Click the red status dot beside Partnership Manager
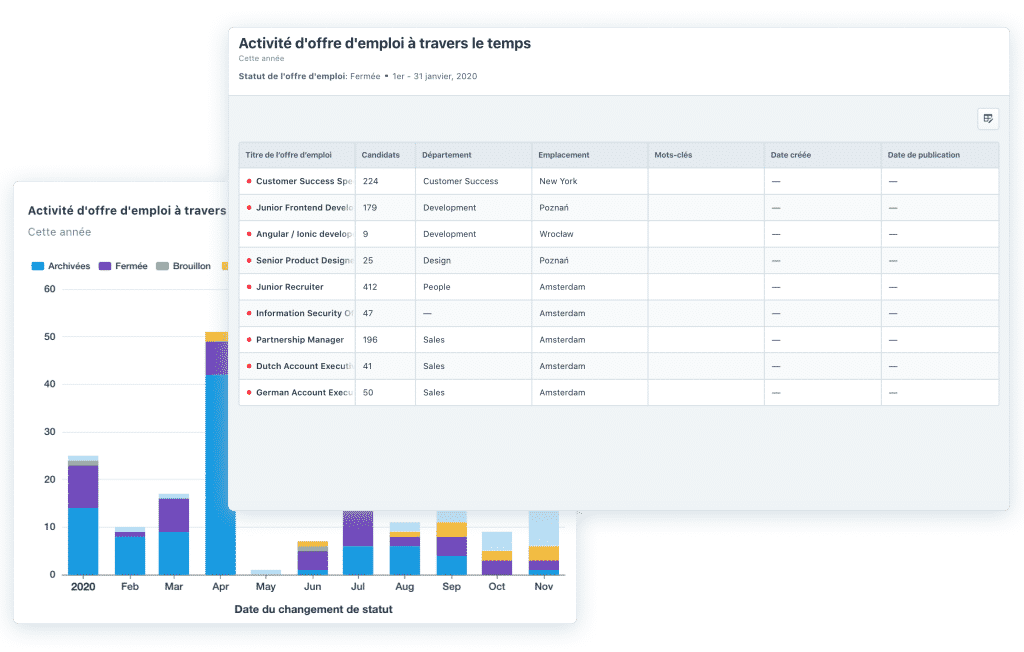Image resolution: width=1024 pixels, height=652 pixels. coord(249,340)
